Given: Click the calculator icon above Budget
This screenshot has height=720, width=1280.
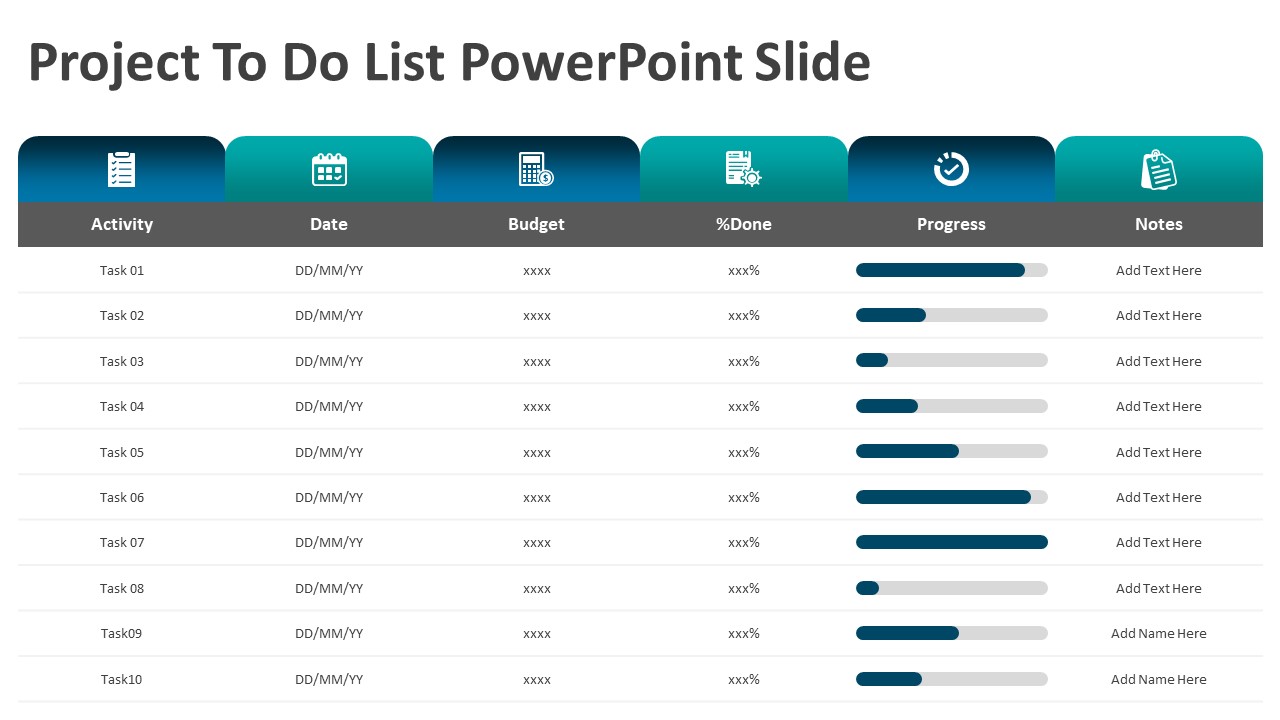Looking at the screenshot, I should click(536, 169).
